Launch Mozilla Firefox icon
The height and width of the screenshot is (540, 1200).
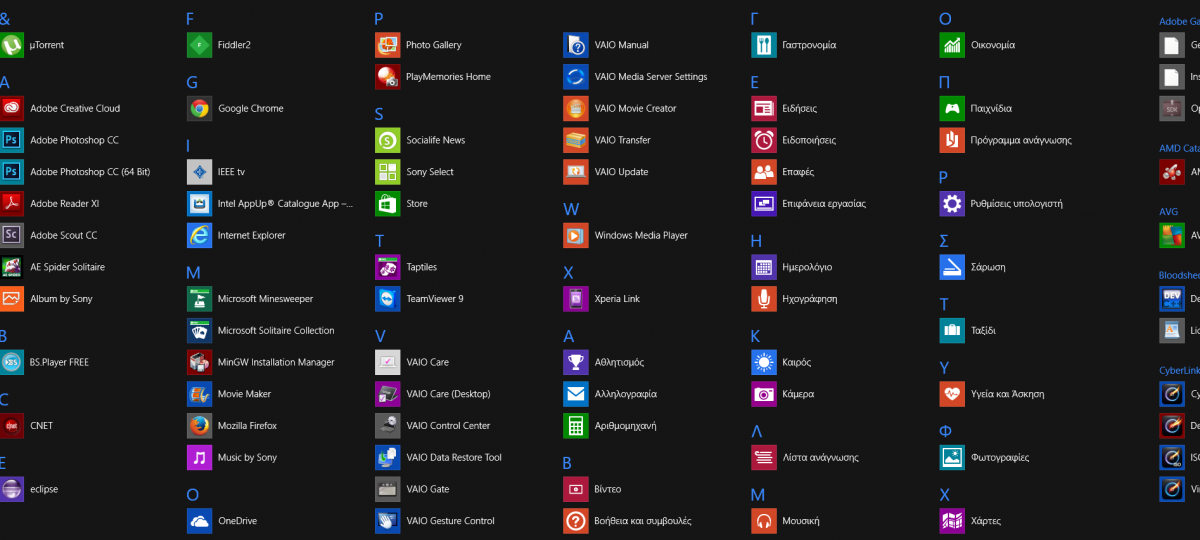click(x=200, y=426)
